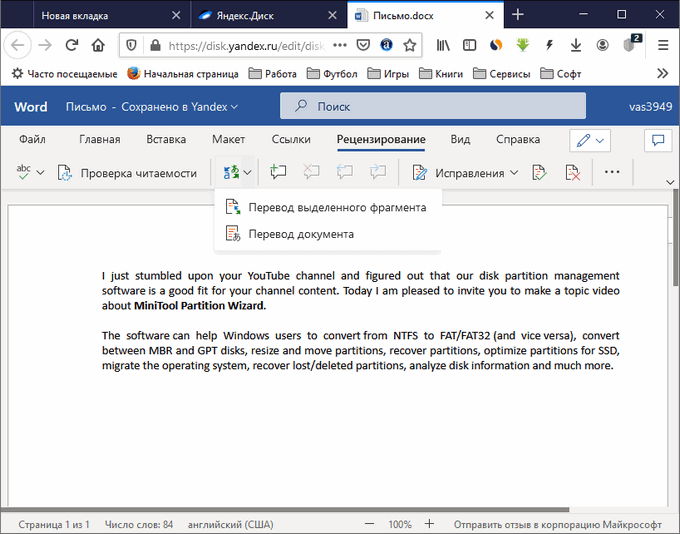Switch to the Главная tab

pyautogui.click(x=100, y=139)
